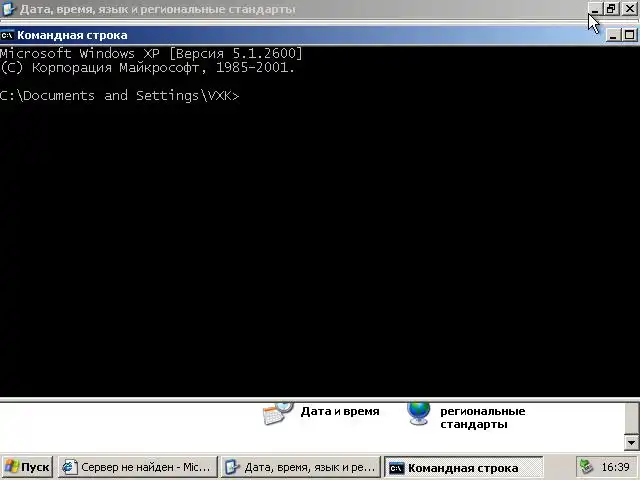Image resolution: width=640 pixels, height=480 pixels.
Task: Click the Command Prompt title bar system icon
Action: click(7, 35)
